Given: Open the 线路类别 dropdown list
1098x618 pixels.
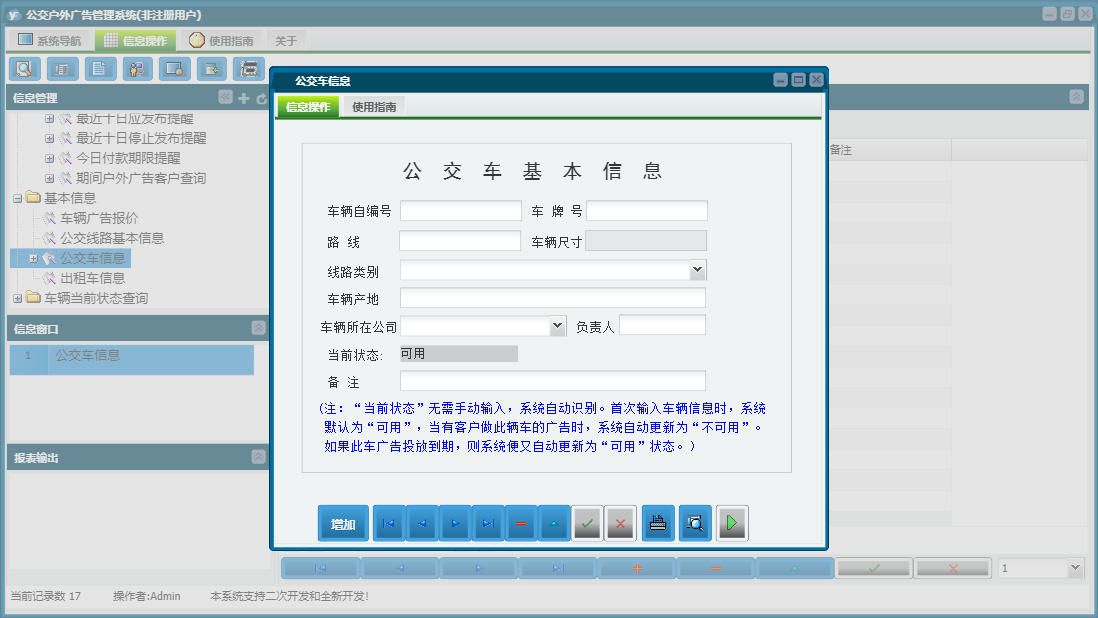Looking at the screenshot, I should (698, 269).
